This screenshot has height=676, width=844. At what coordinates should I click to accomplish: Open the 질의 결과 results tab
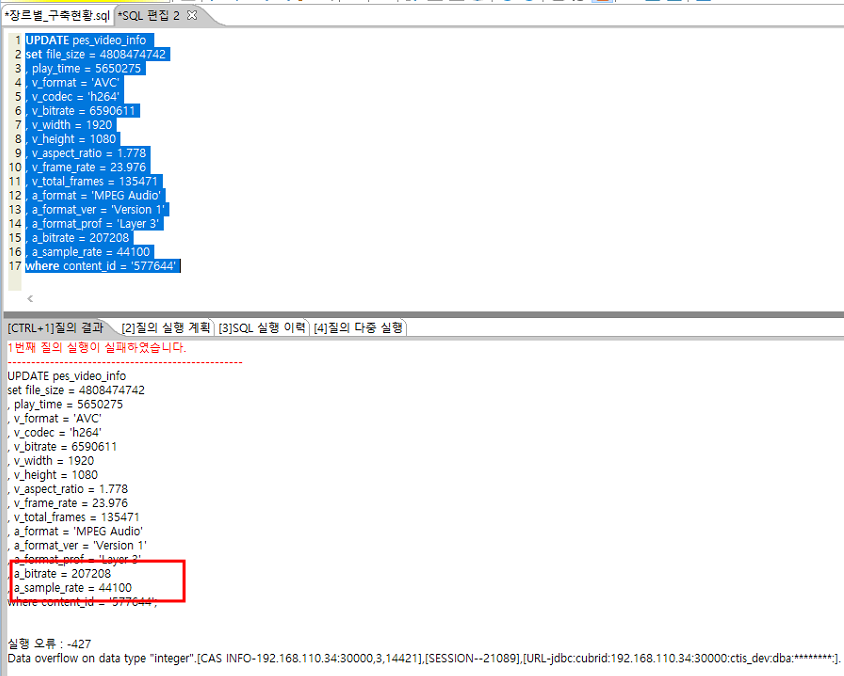pos(56,328)
